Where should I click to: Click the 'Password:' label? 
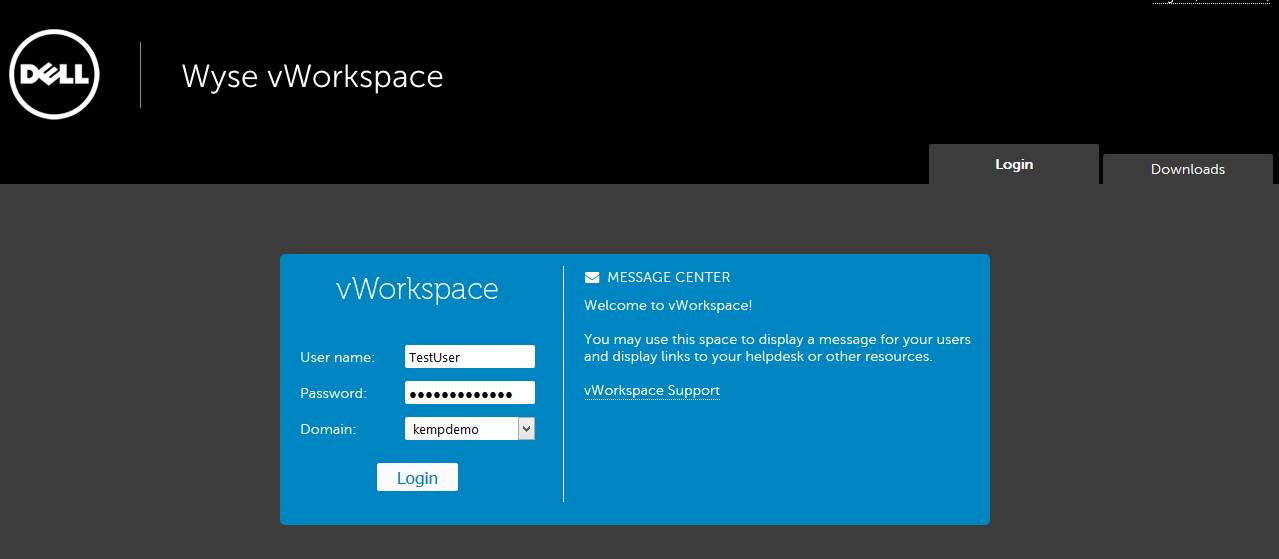pyautogui.click(x=333, y=393)
